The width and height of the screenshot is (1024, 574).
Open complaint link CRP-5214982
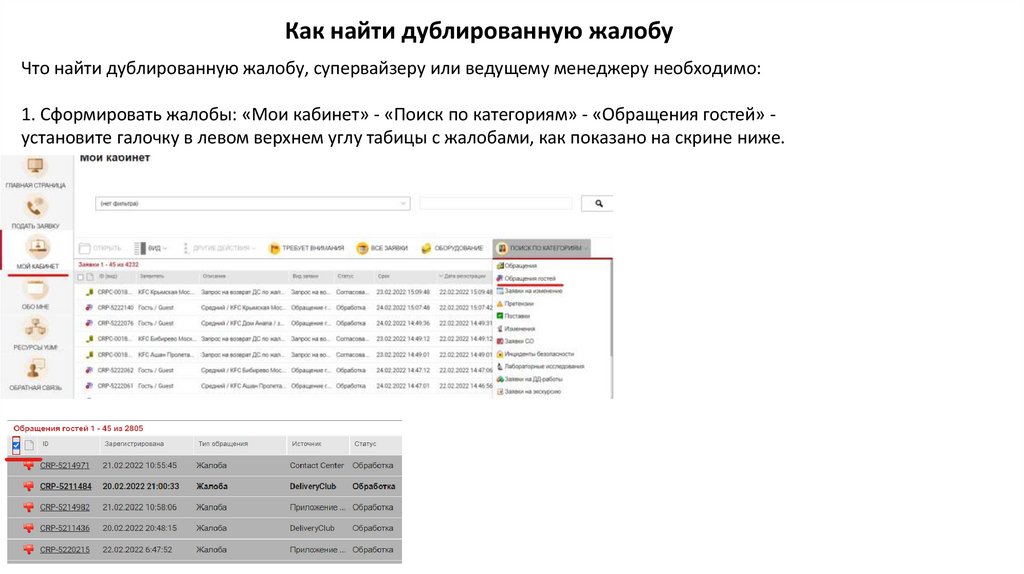coord(65,507)
